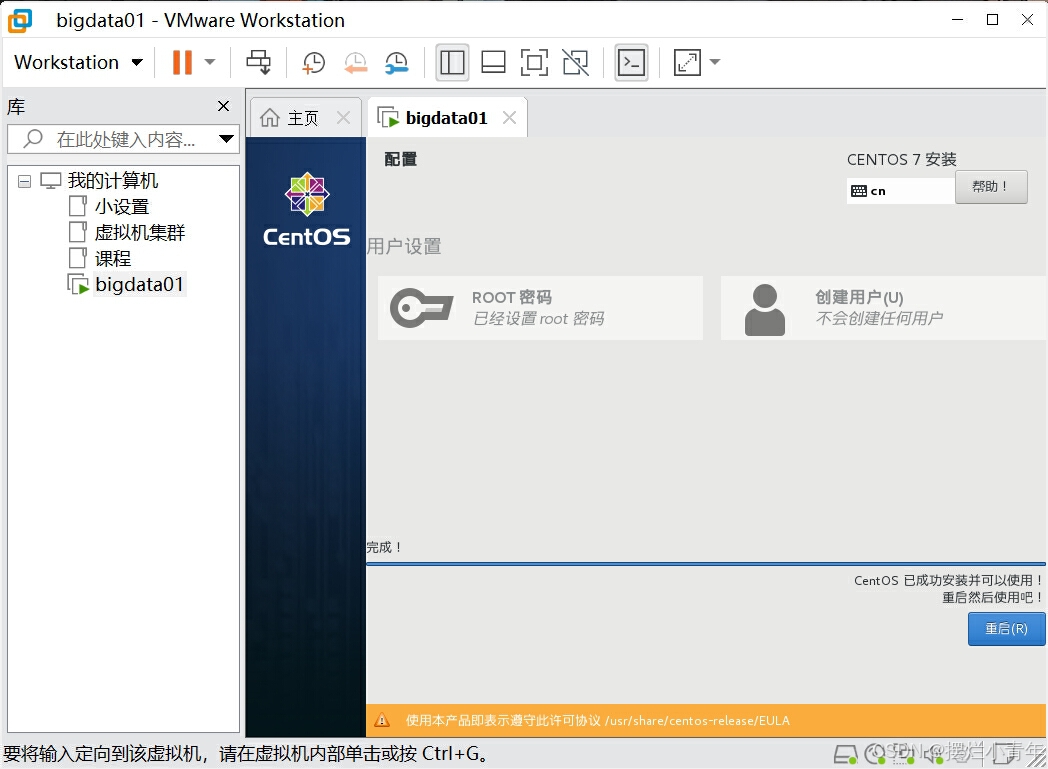The width and height of the screenshot is (1048, 769).
Task: Click the CentOS logo in sidebar
Action: [307, 210]
